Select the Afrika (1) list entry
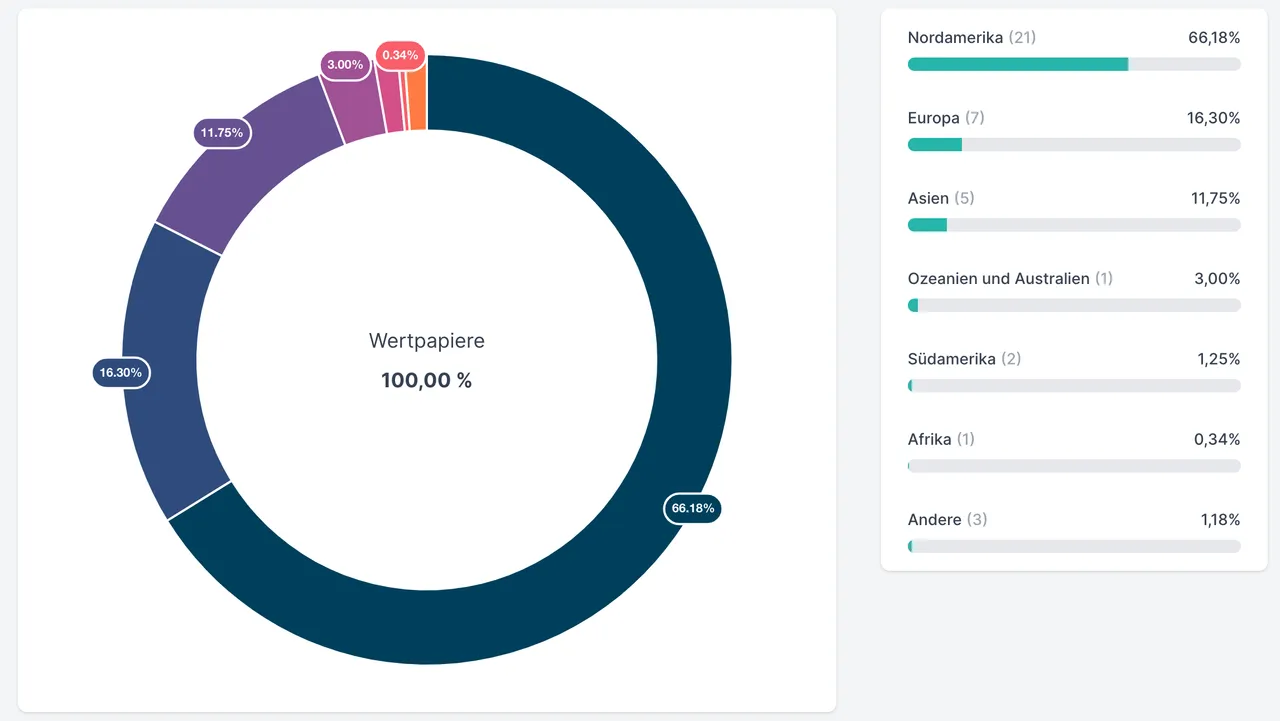 tap(1074, 452)
